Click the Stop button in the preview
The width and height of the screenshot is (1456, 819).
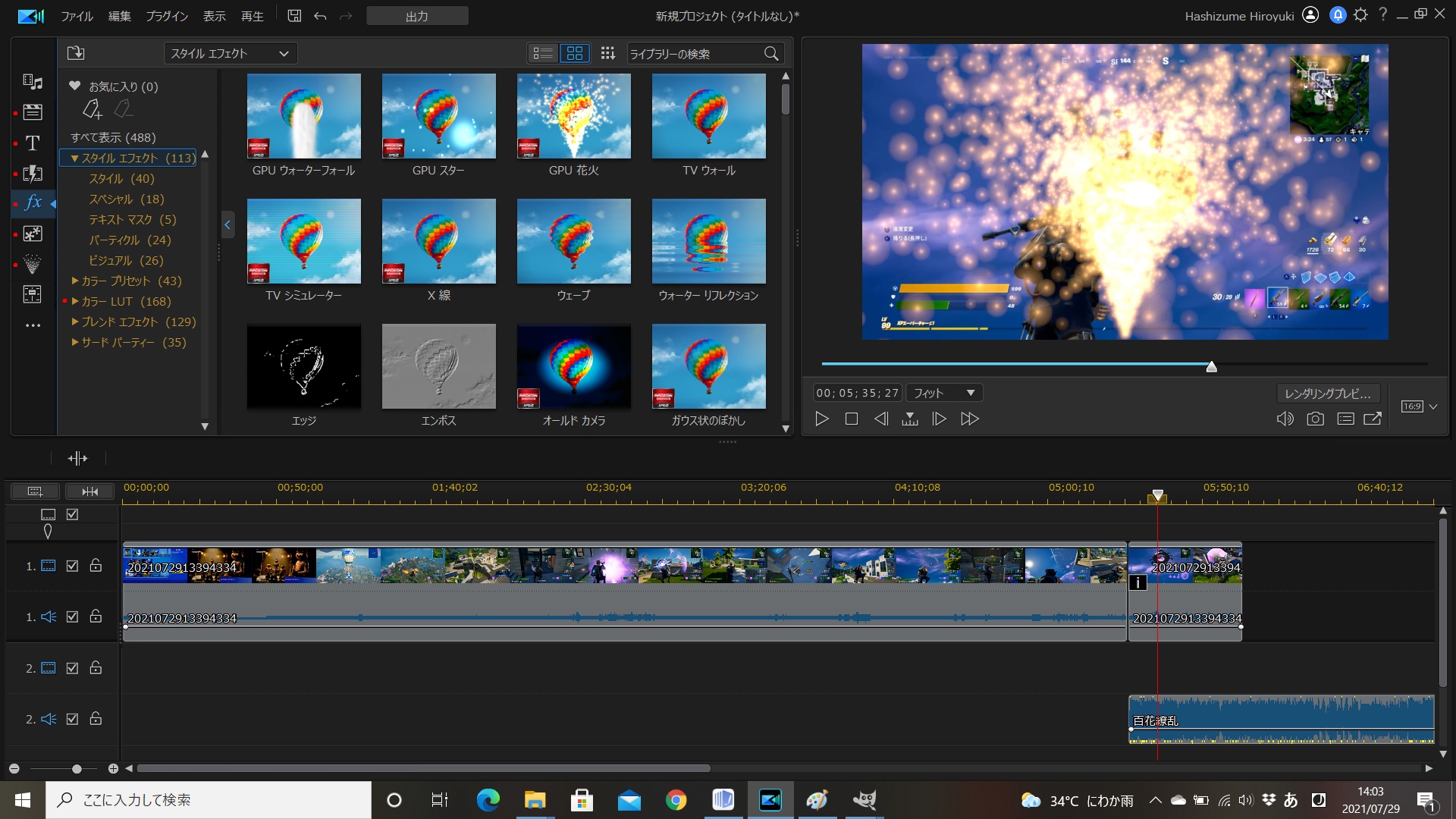pyautogui.click(x=851, y=419)
